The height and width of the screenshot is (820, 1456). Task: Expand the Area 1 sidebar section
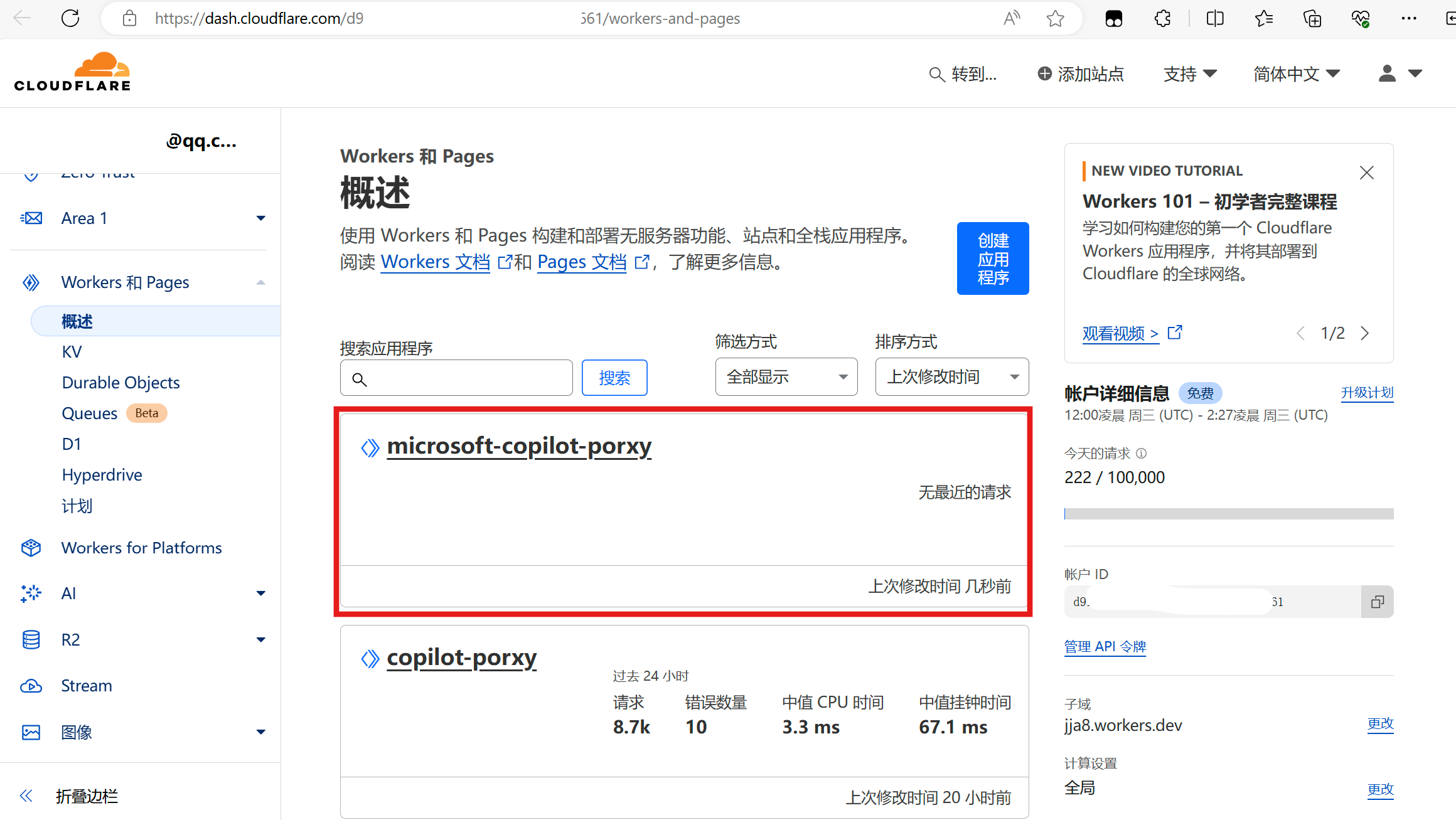[x=260, y=218]
